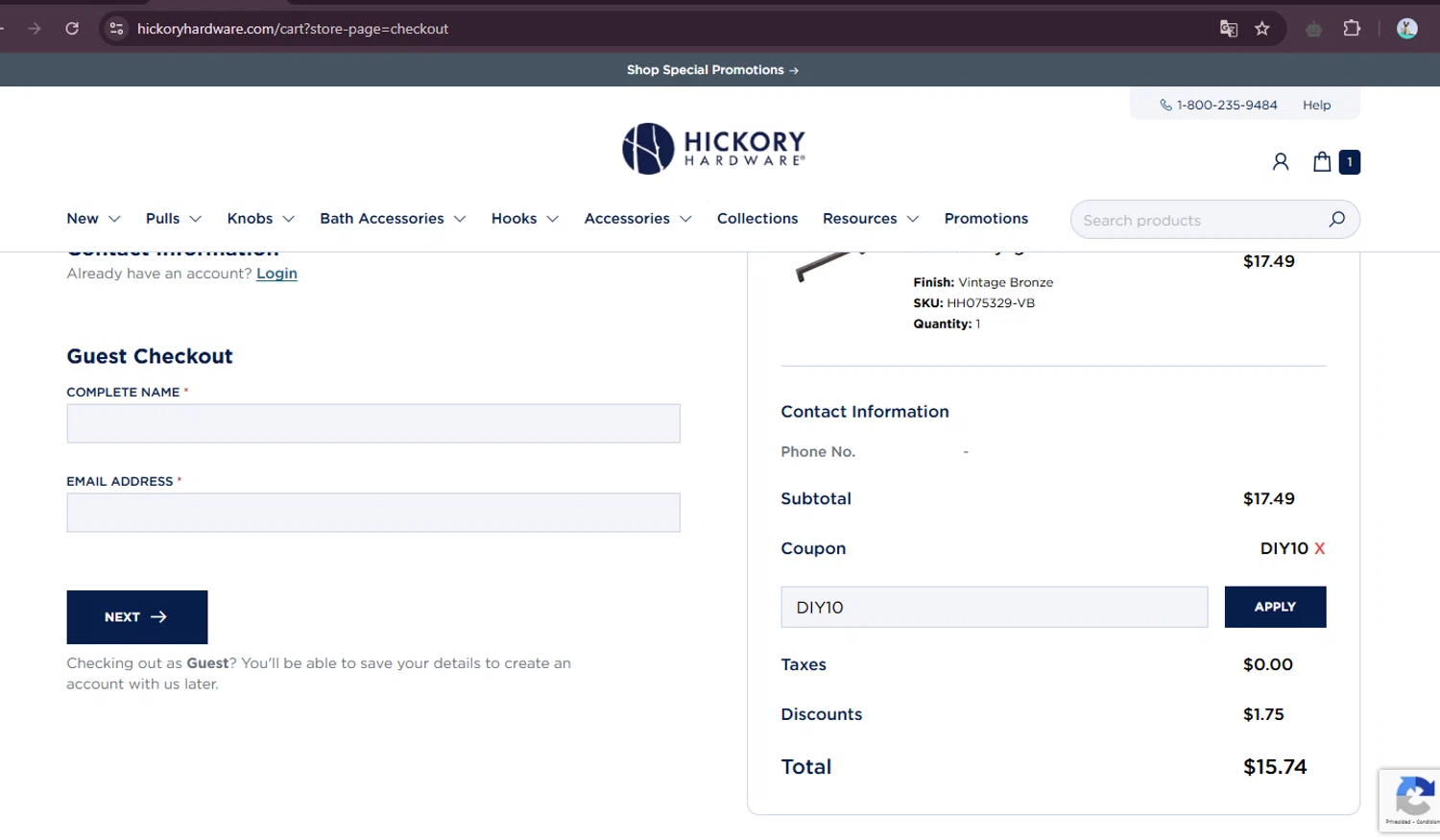Click the Total amount $15.74

tap(1275, 767)
